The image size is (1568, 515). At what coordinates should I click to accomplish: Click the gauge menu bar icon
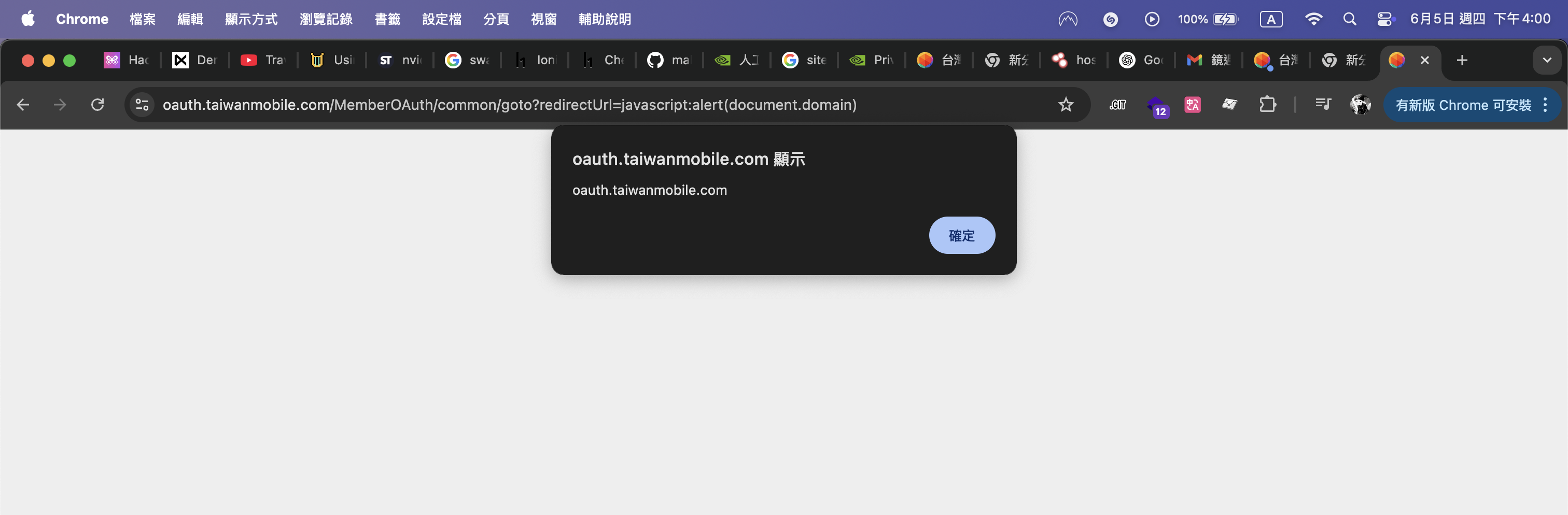click(x=1068, y=19)
